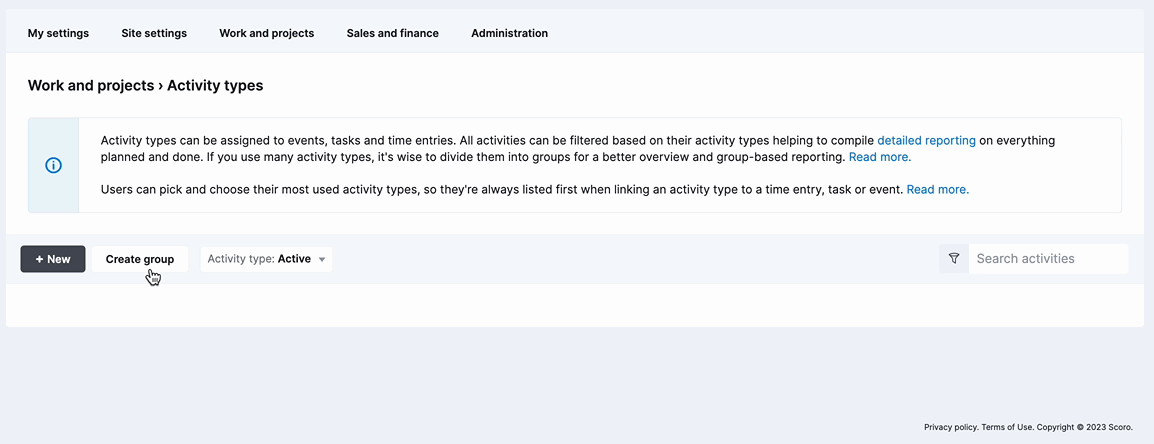Open the Terms of Use footer link
Image resolution: width=1154 pixels, height=444 pixels.
(1008, 427)
